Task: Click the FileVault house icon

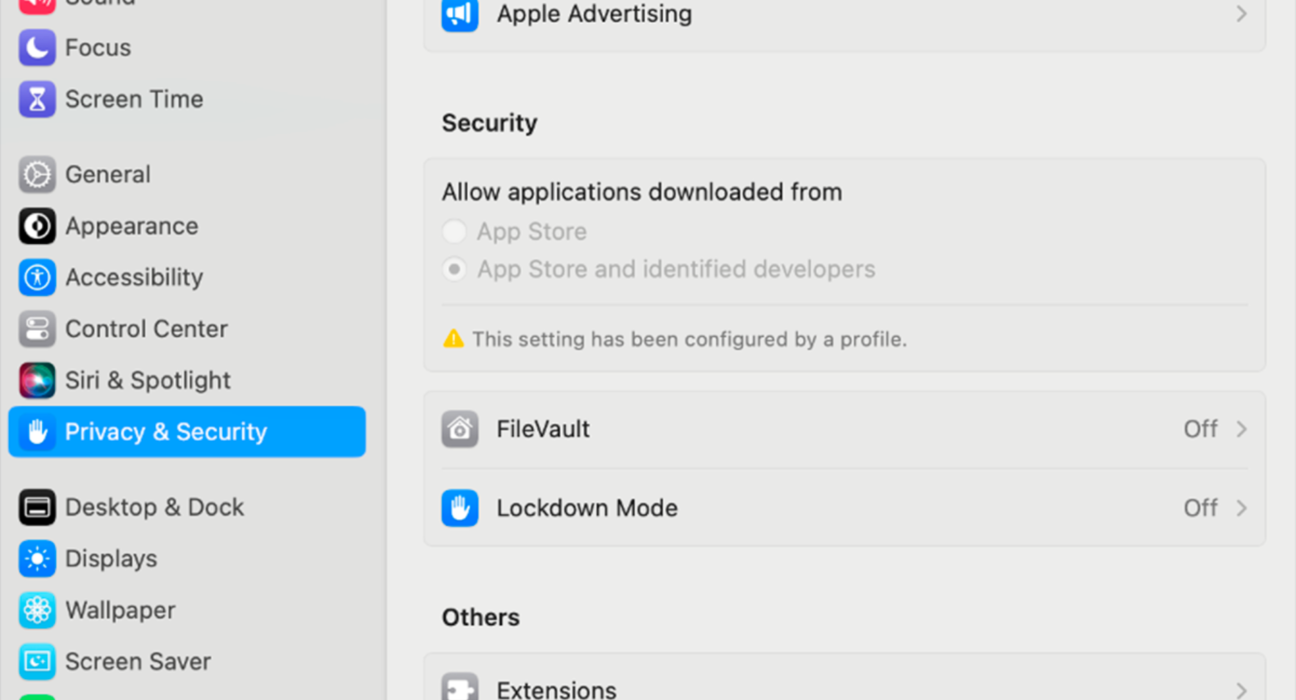Action: (460, 429)
